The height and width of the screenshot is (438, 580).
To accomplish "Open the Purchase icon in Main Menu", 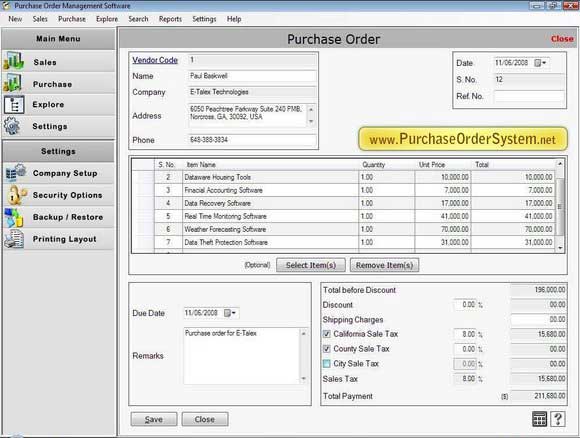I will [13, 83].
